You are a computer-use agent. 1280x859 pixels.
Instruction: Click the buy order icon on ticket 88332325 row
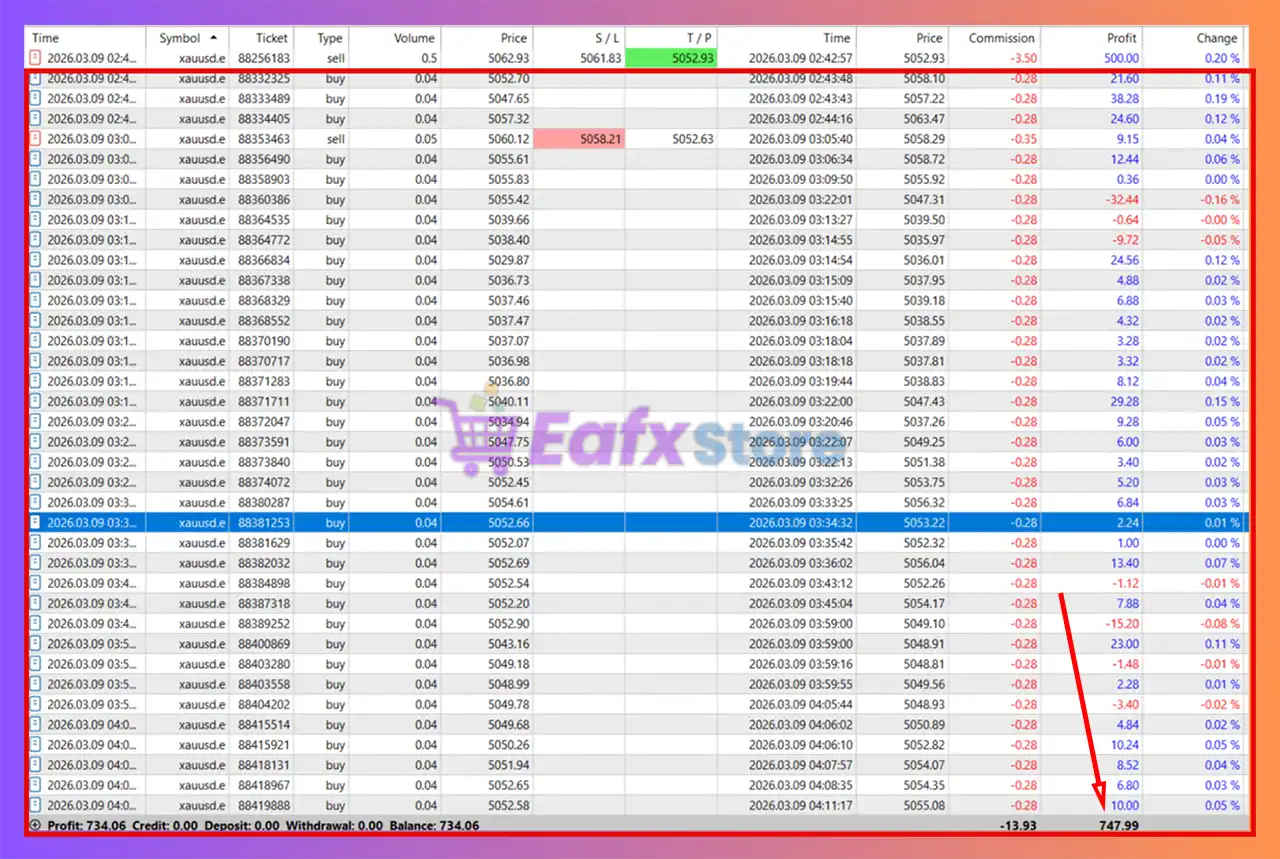click(36, 78)
